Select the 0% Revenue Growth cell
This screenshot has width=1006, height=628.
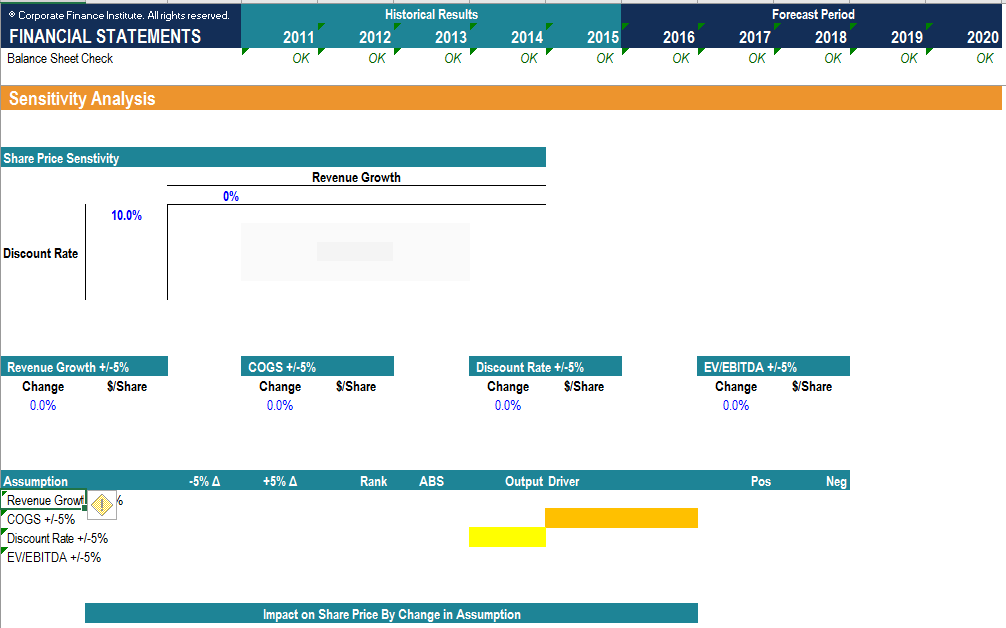coord(231,196)
